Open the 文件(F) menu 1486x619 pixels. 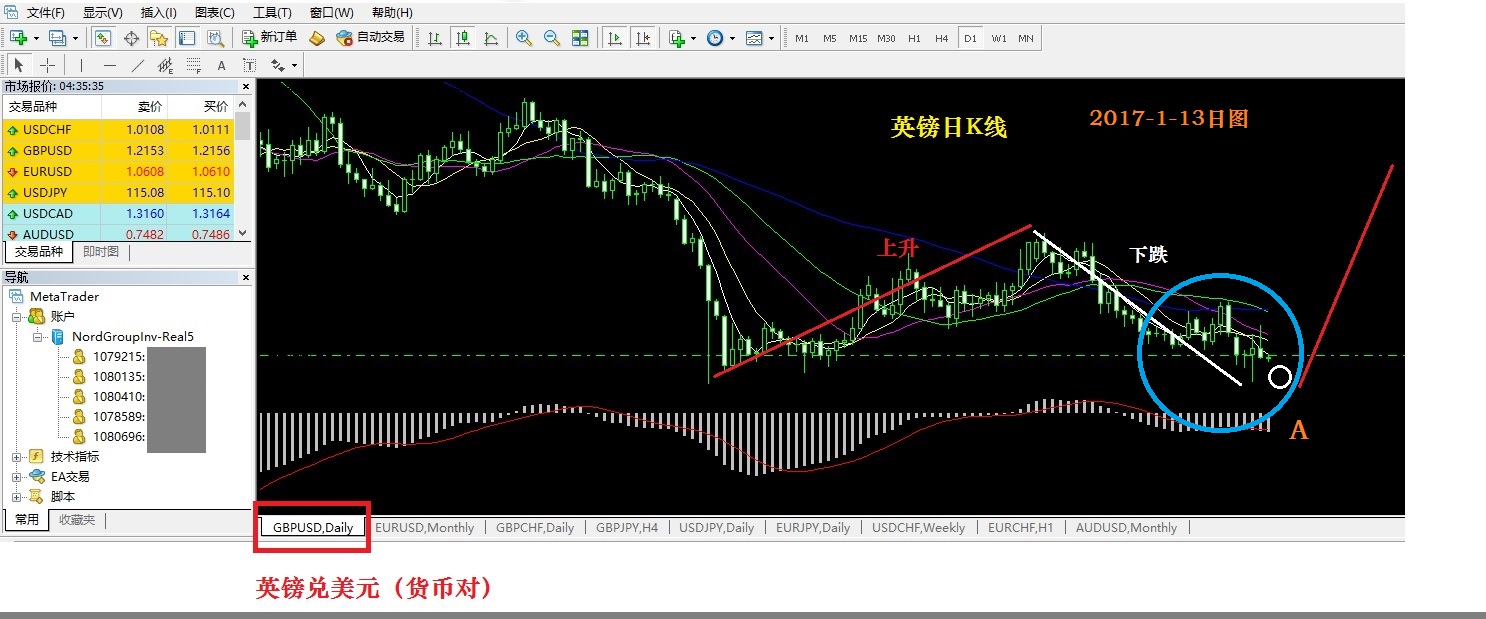[x=46, y=13]
